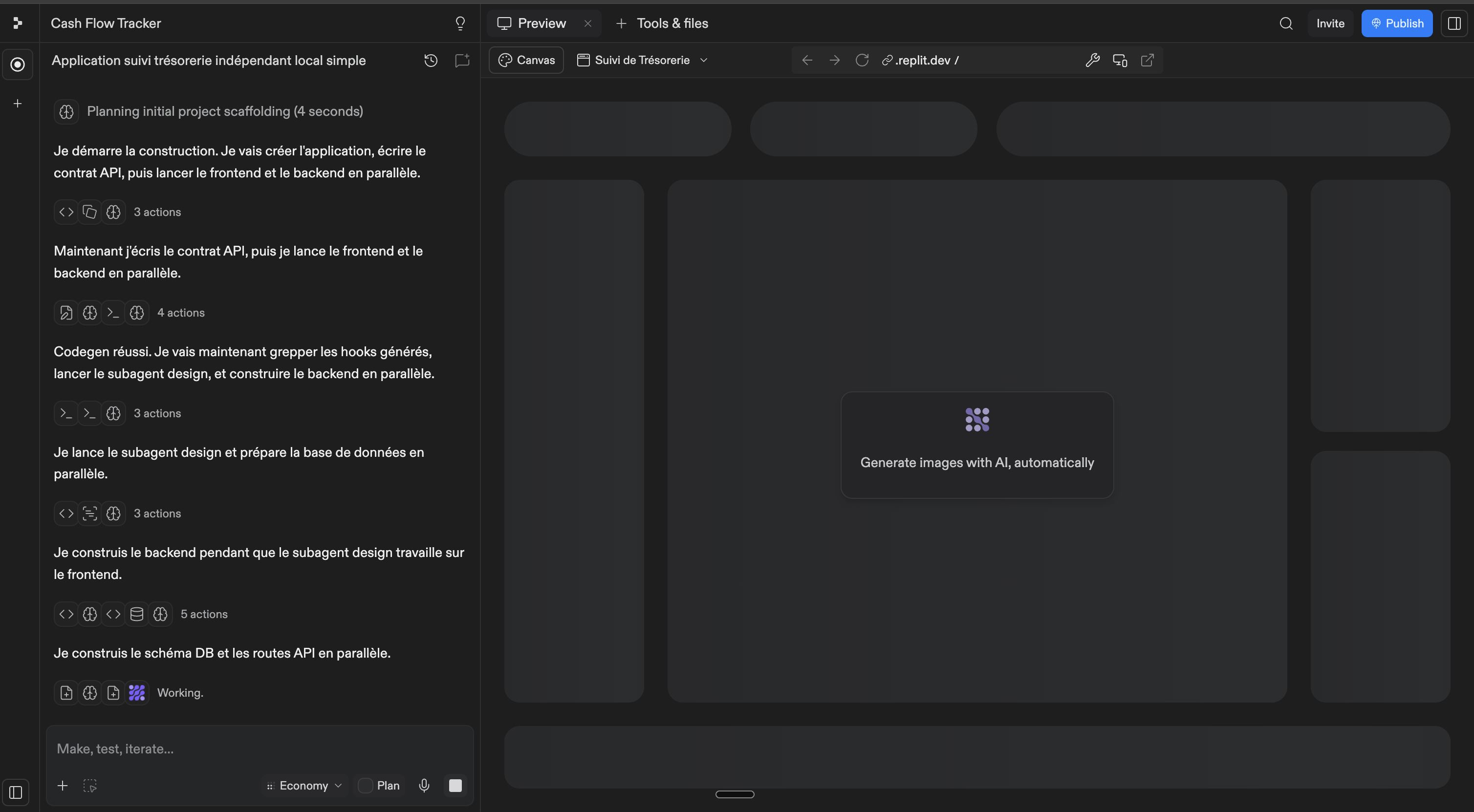This screenshot has height=812, width=1474.
Task: Click the .replit.dev URL address bar
Action: point(978,60)
